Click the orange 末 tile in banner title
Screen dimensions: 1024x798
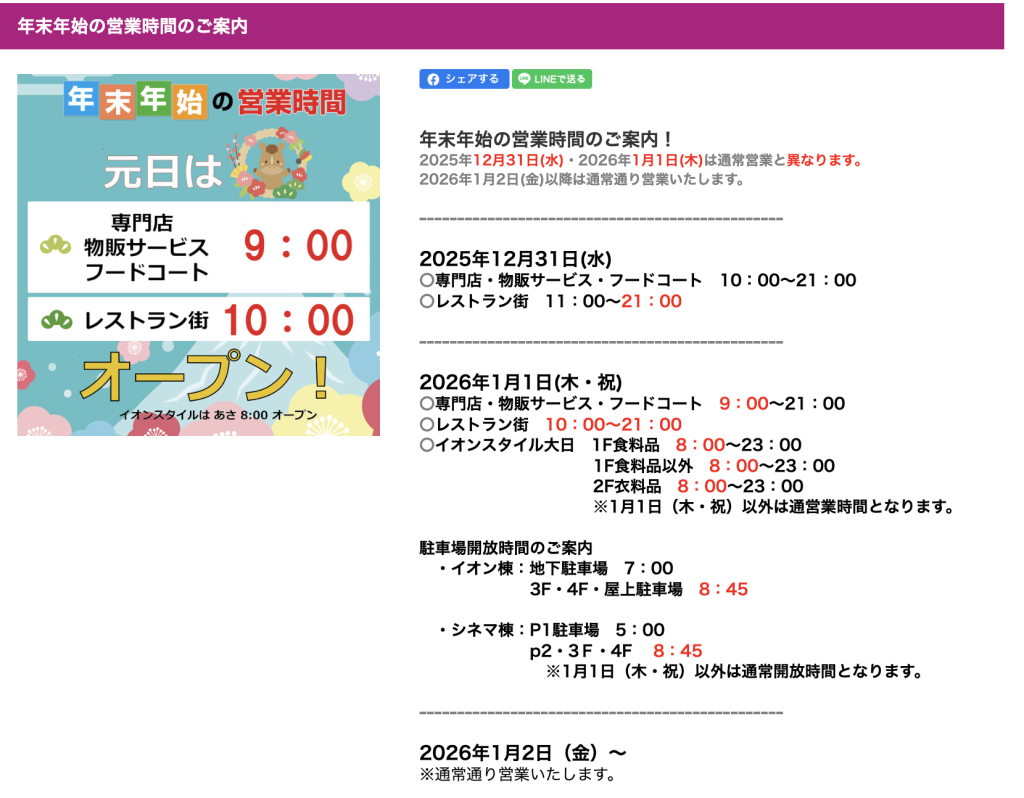116,101
